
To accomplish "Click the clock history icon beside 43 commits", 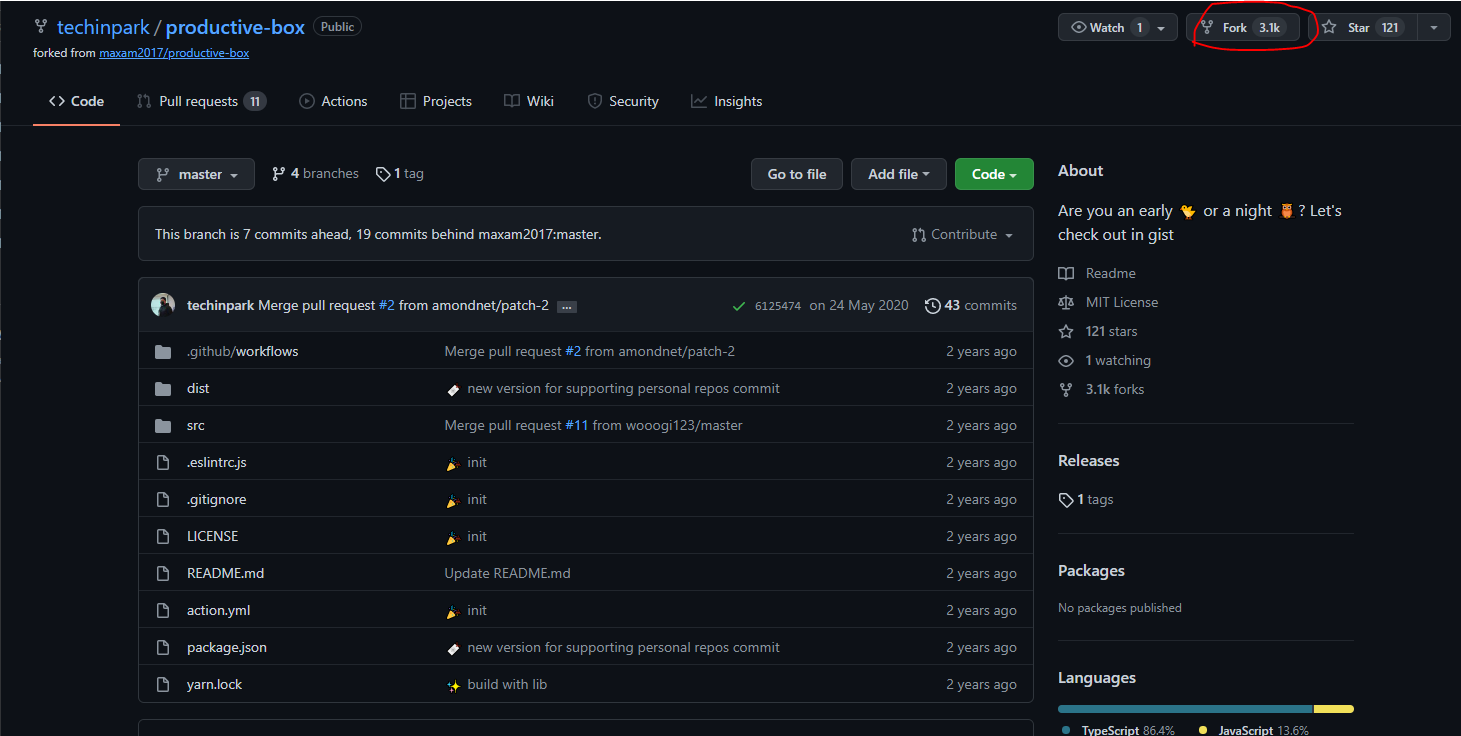I will 933,306.
